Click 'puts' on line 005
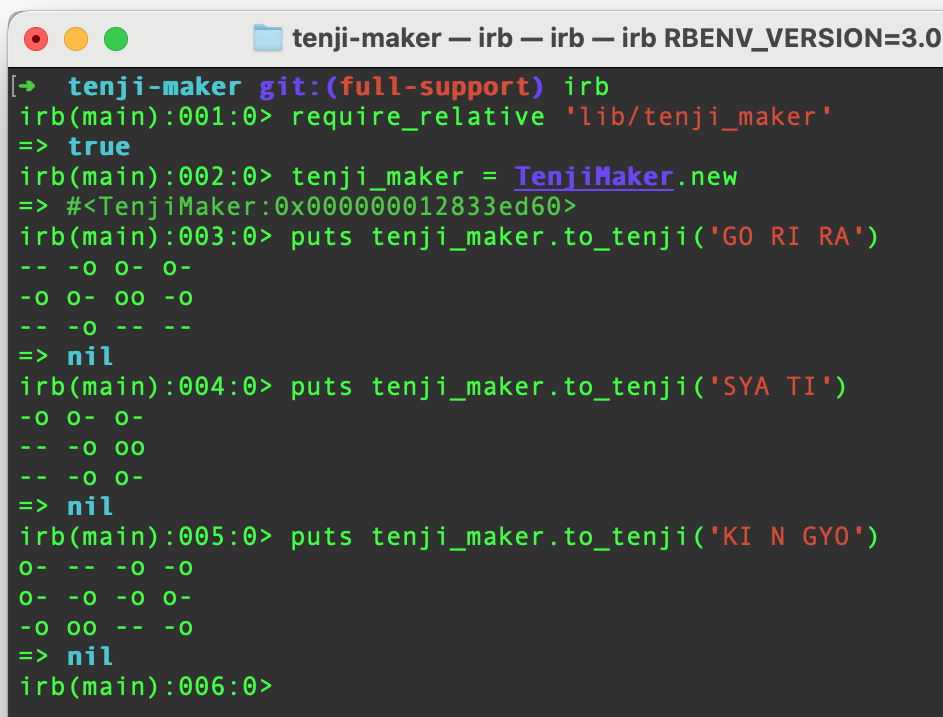Screen dimensions: 943x717 (x=322, y=537)
